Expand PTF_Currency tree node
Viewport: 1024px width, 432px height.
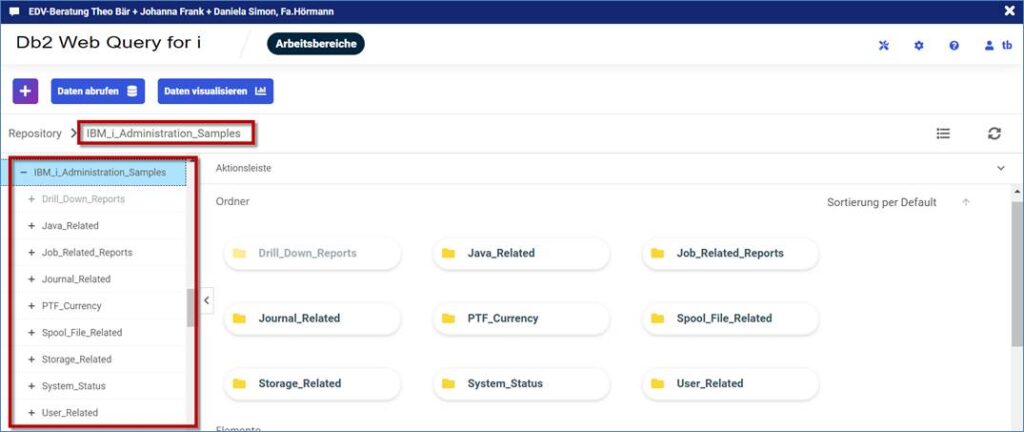click(x=31, y=306)
